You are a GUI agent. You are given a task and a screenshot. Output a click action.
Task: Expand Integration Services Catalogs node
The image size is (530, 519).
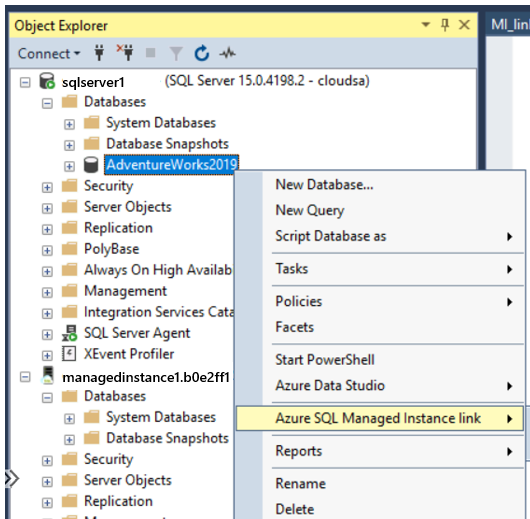47,313
